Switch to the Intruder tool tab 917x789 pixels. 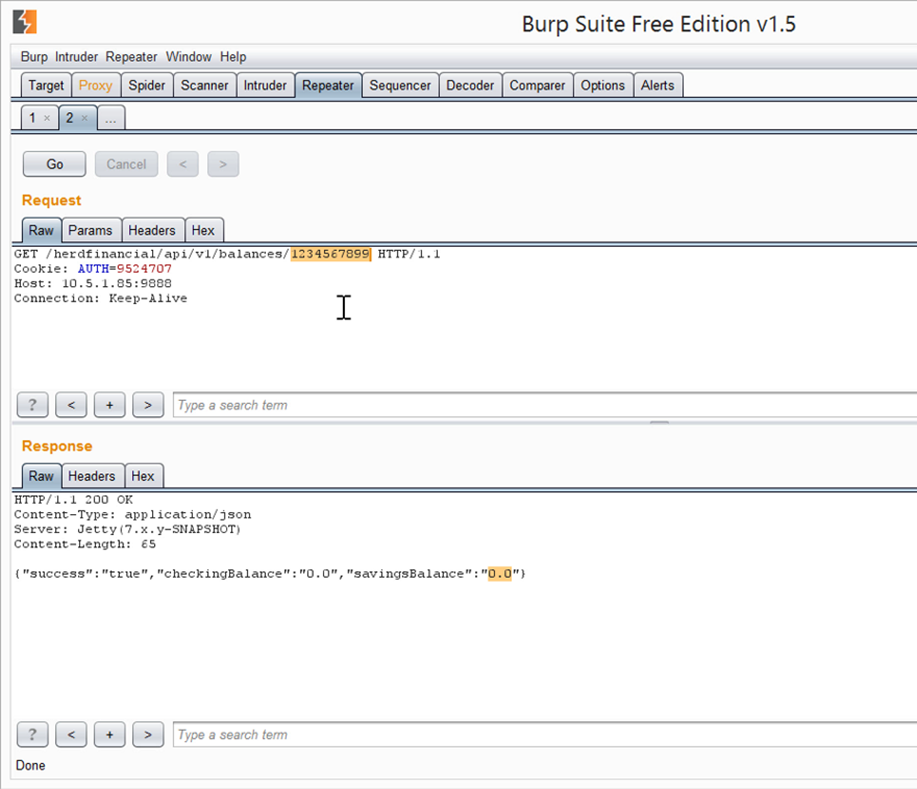point(265,85)
